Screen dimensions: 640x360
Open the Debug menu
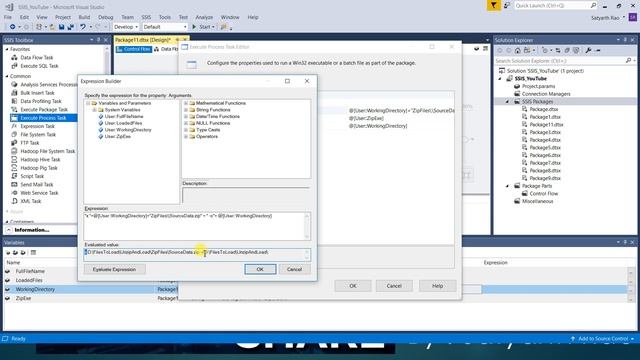pos(105,17)
